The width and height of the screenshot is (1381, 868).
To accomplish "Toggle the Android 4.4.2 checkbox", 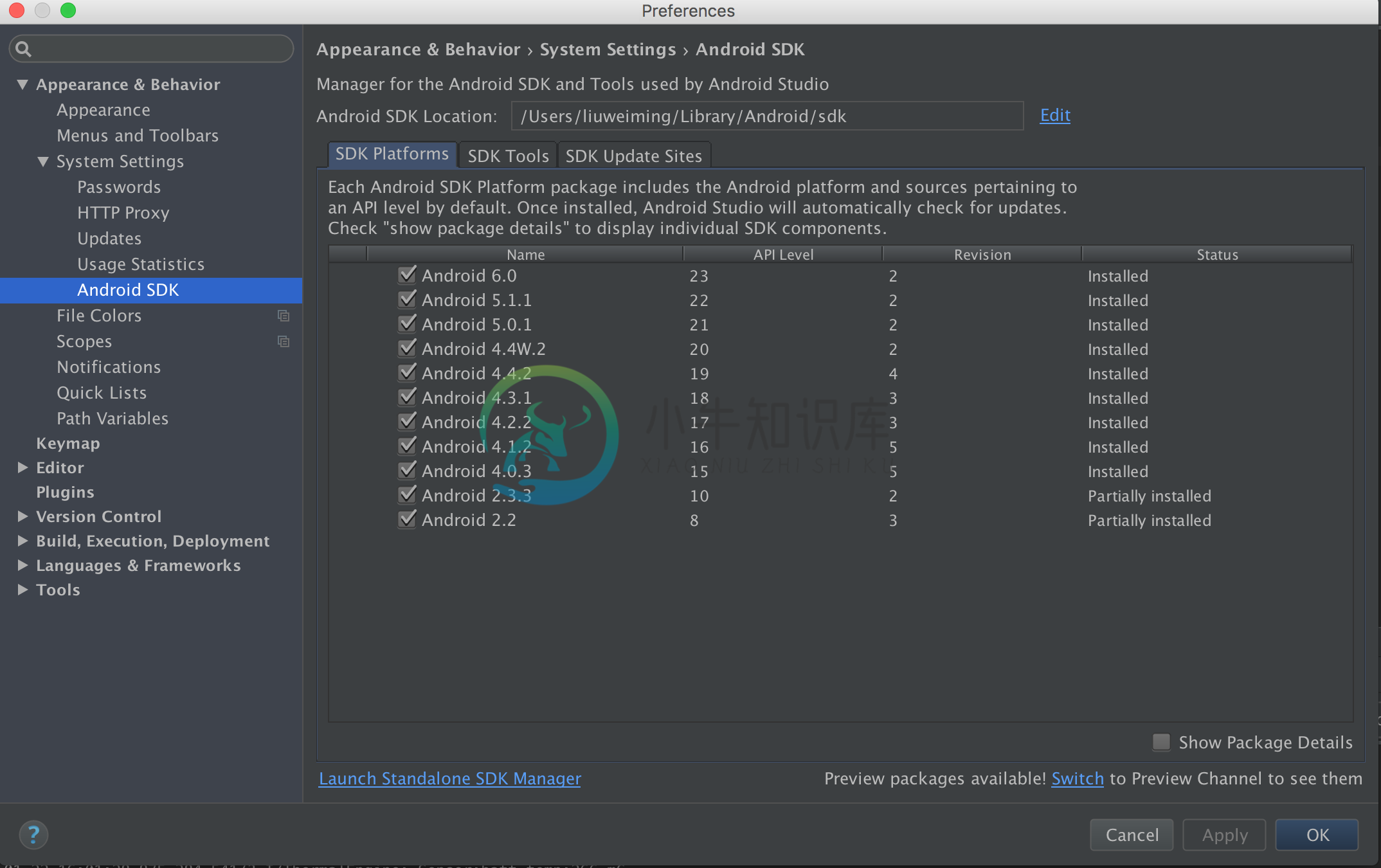I will (407, 373).
